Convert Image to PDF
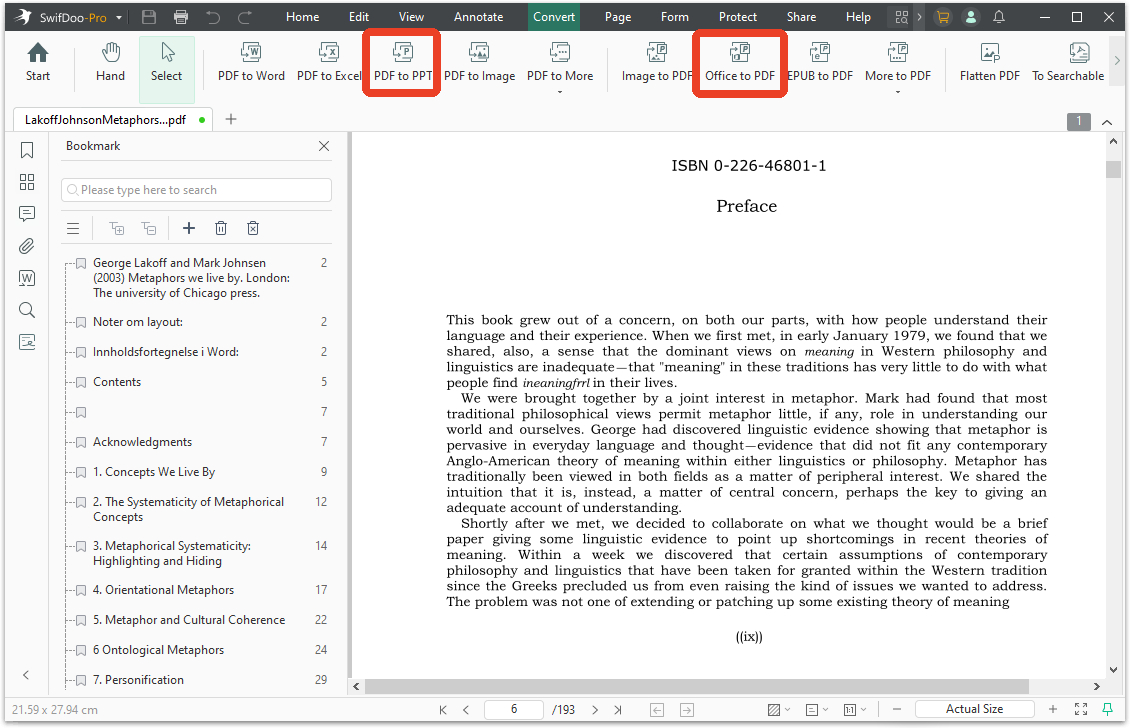Screen dimensions: 1130x728 657,63
